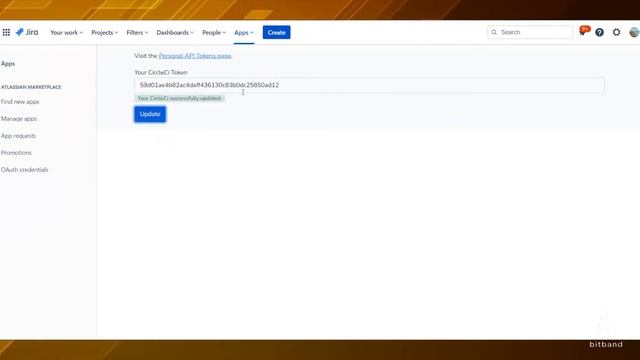Click the Your CircleCi Token label
The image size is (640, 360).
click(161, 73)
